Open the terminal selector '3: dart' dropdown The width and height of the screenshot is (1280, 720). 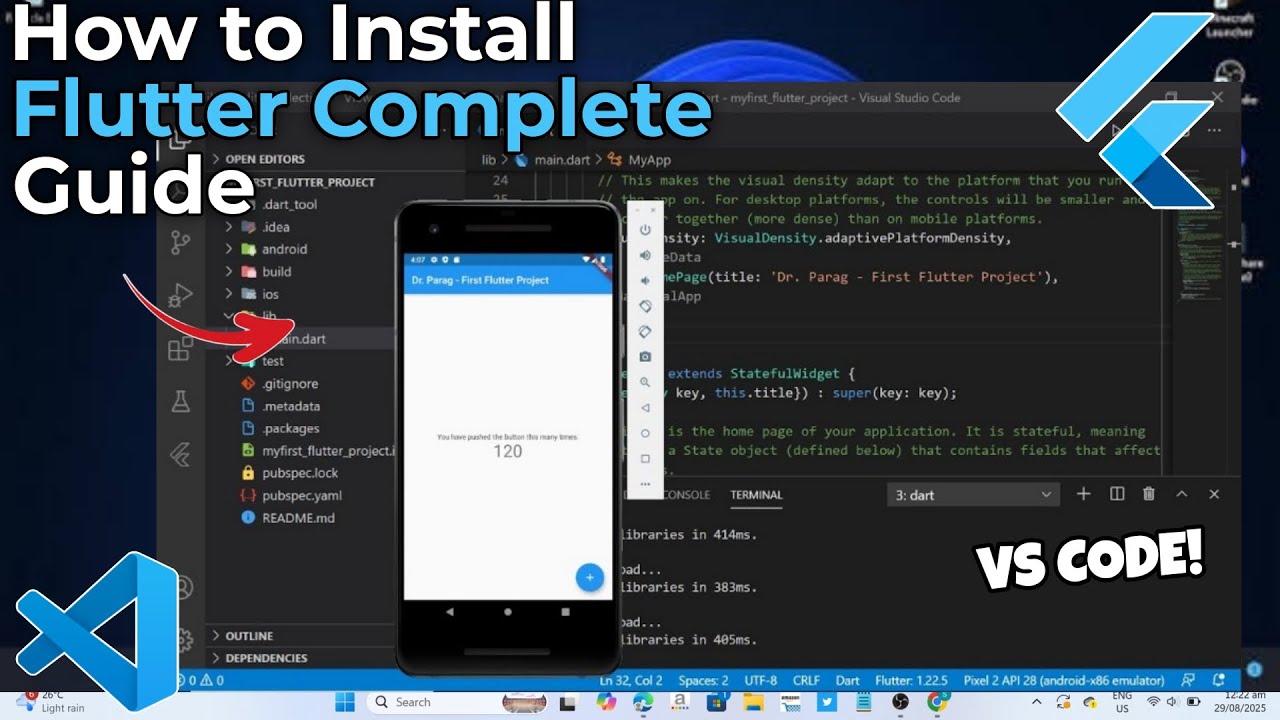(973, 494)
